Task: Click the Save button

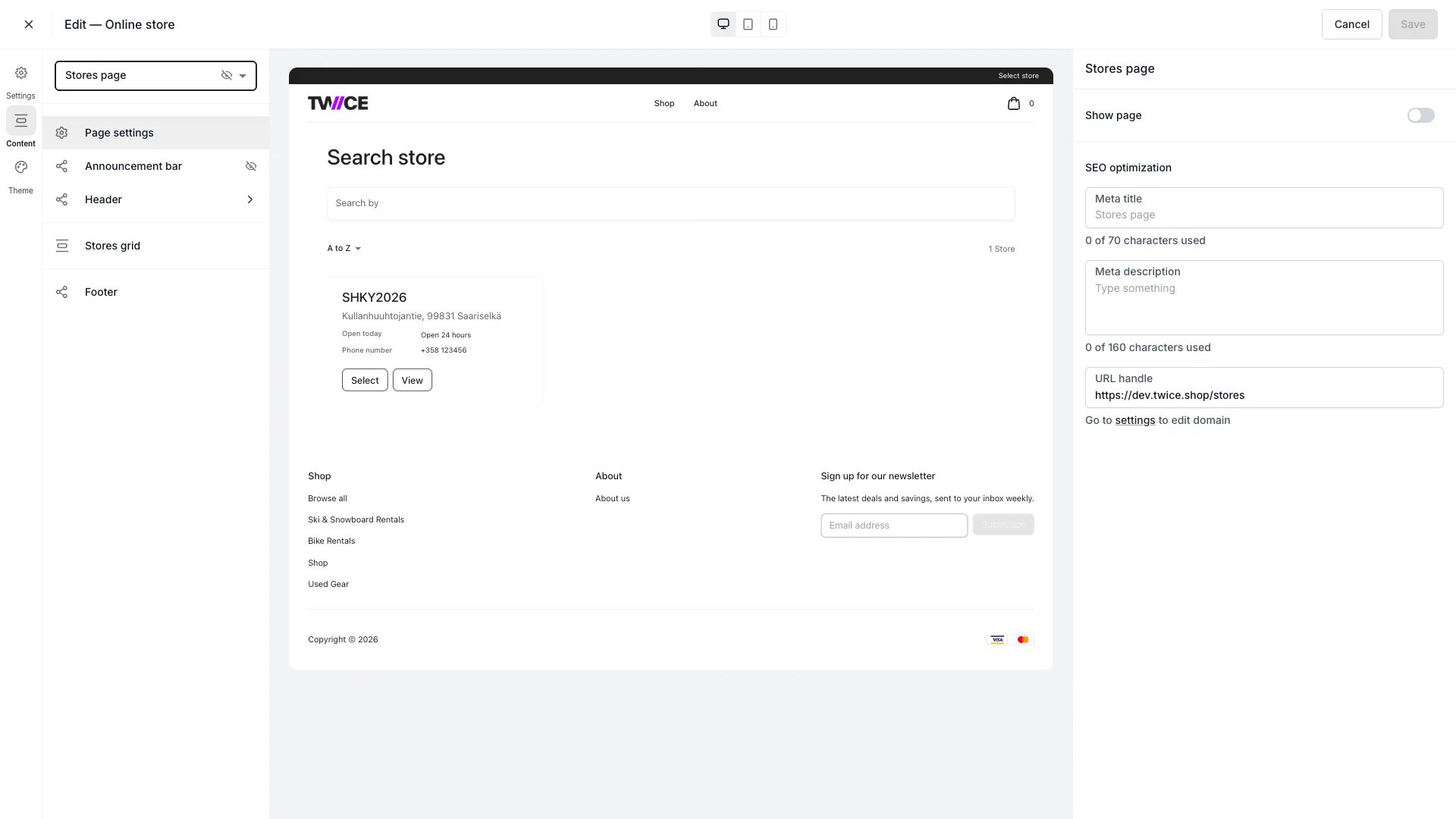Action: [x=1413, y=24]
